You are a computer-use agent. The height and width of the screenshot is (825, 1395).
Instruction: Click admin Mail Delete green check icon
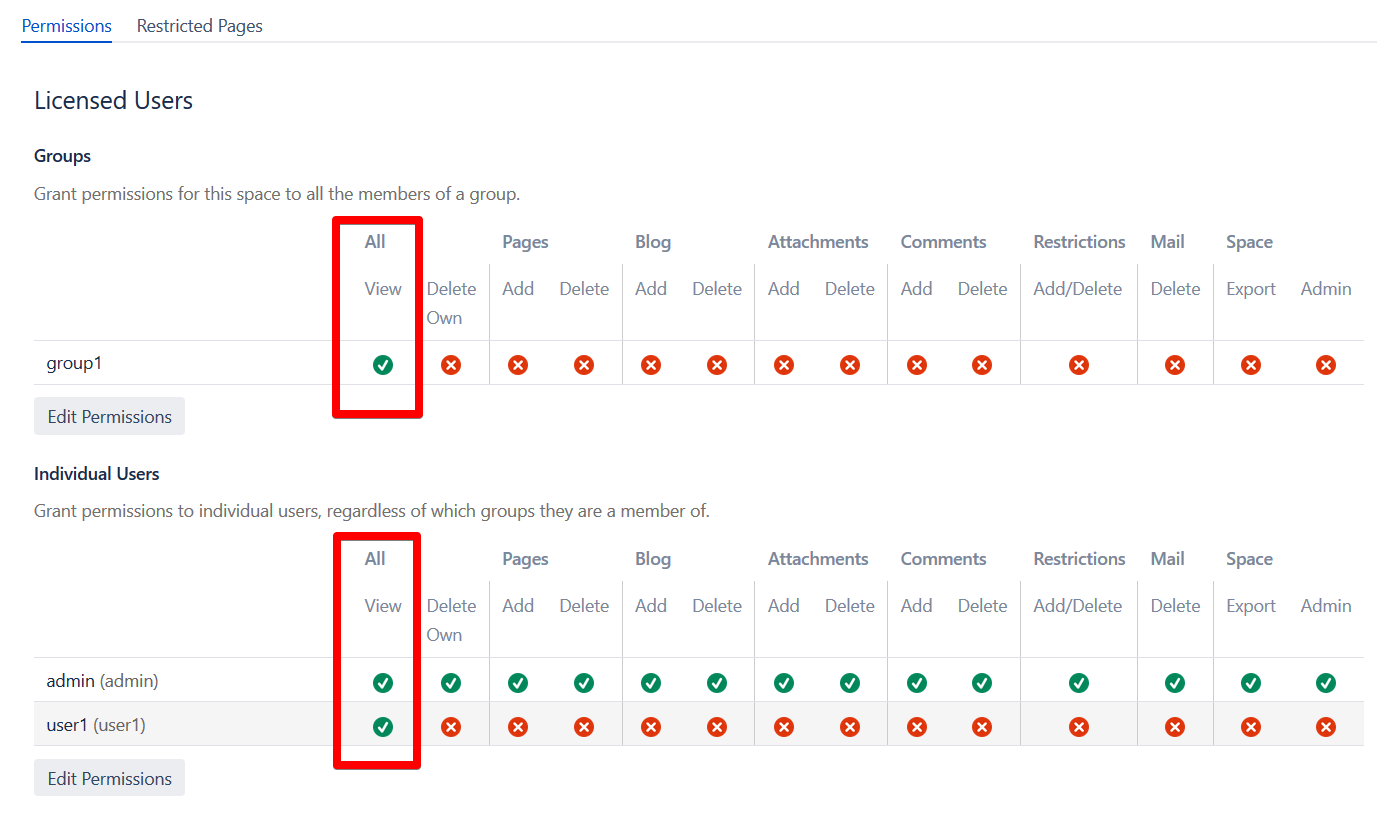(1175, 683)
